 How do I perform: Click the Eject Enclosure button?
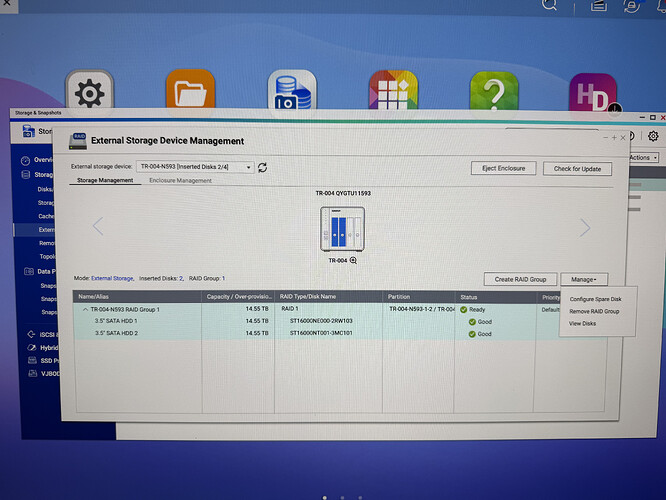pos(503,168)
